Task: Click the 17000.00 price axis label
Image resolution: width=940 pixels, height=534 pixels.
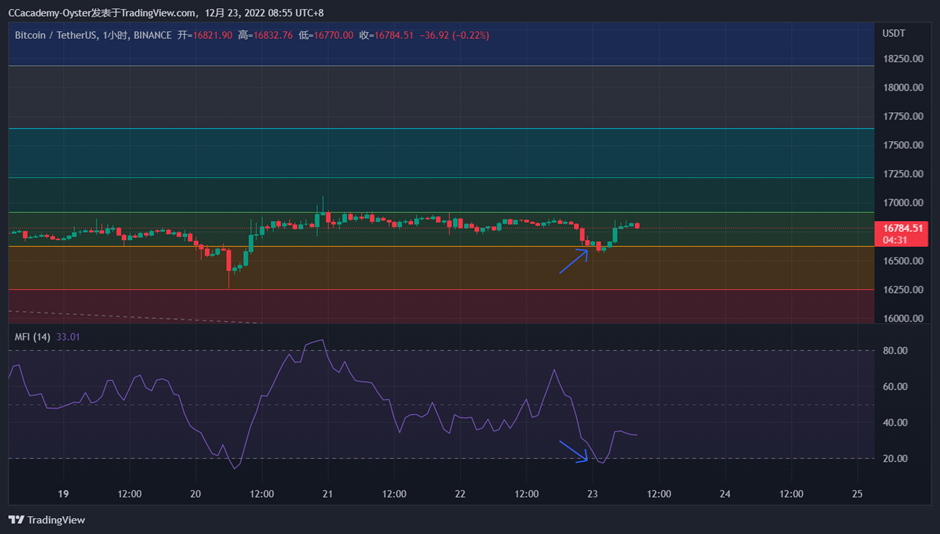Action: point(903,203)
